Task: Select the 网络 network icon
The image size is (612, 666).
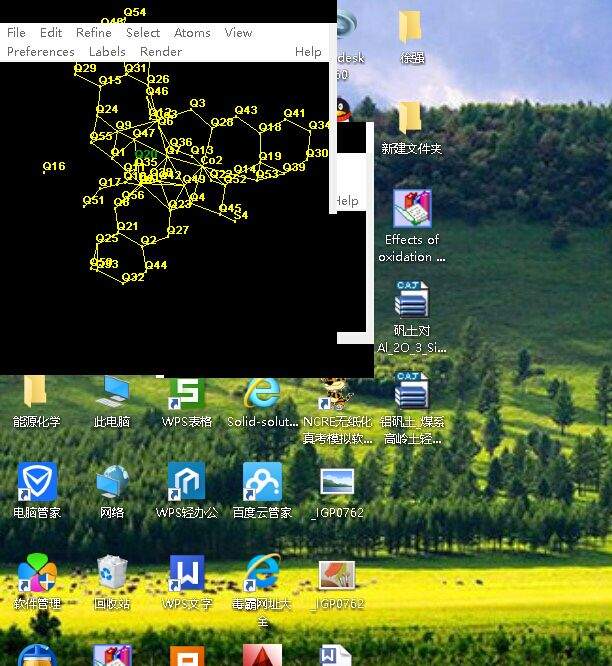Action: tap(112, 482)
